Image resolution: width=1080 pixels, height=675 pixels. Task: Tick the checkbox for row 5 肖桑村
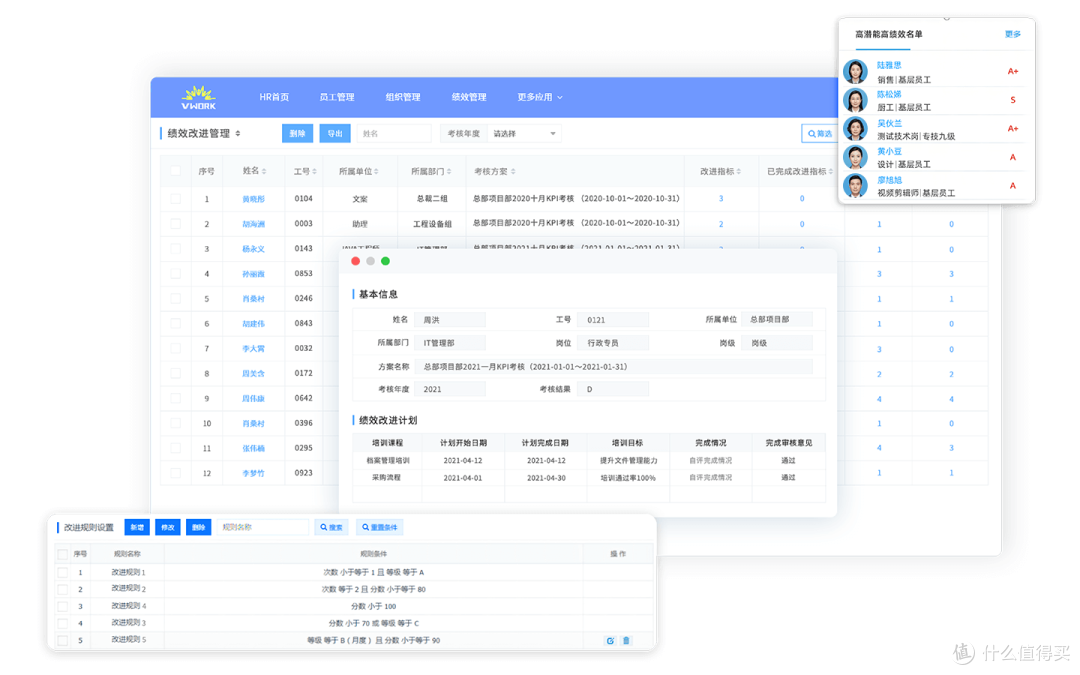(175, 298)
